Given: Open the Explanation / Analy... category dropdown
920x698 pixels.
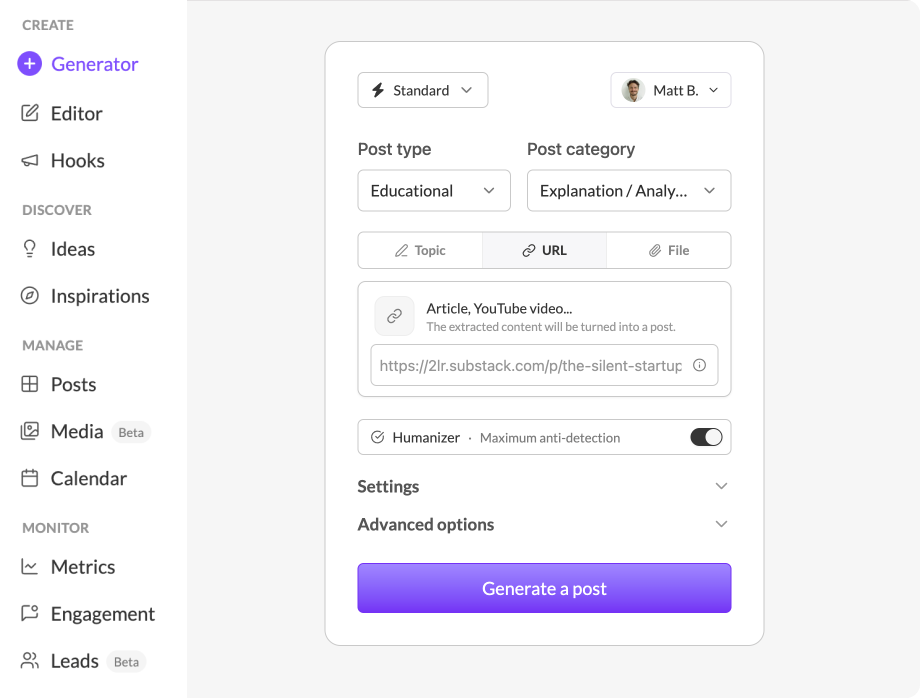Looking at the screenshot, I should click(x=629, y=191).
